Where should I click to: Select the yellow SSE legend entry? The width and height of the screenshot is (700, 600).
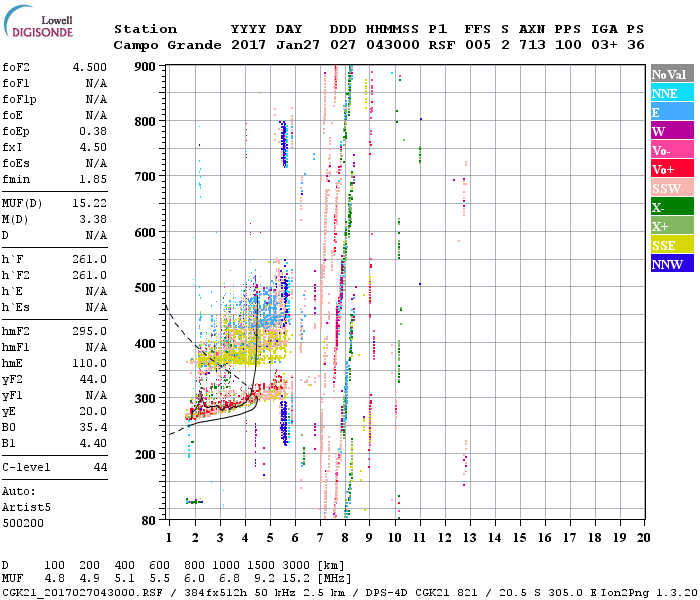click(x=672, y=245)
